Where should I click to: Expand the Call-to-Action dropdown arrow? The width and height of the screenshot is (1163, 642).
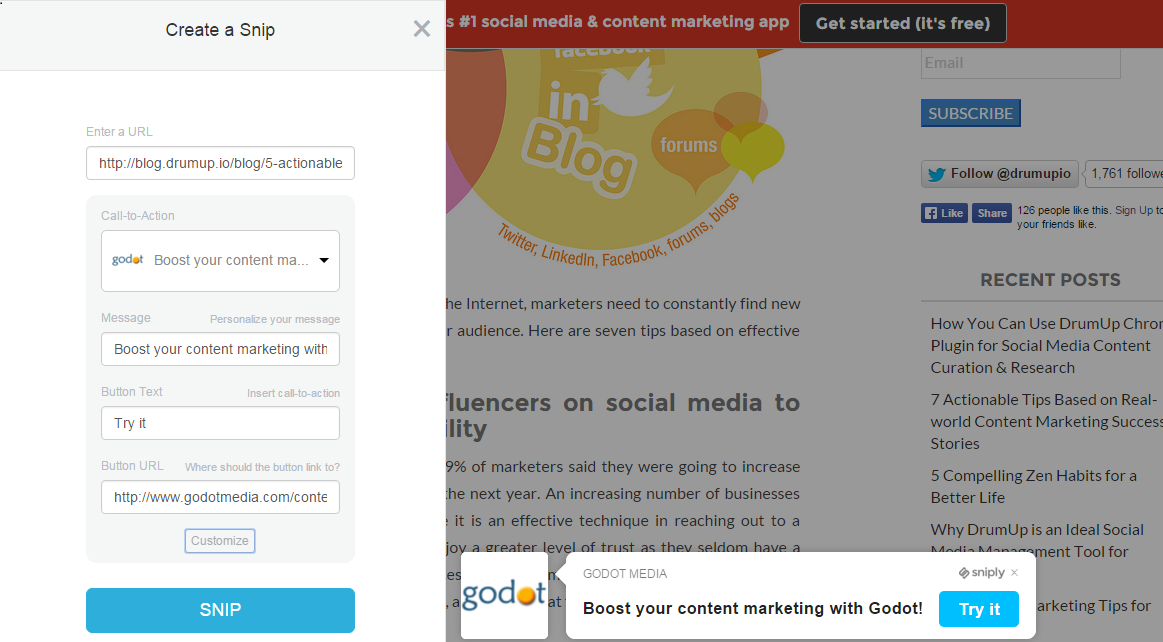(324, 260)
